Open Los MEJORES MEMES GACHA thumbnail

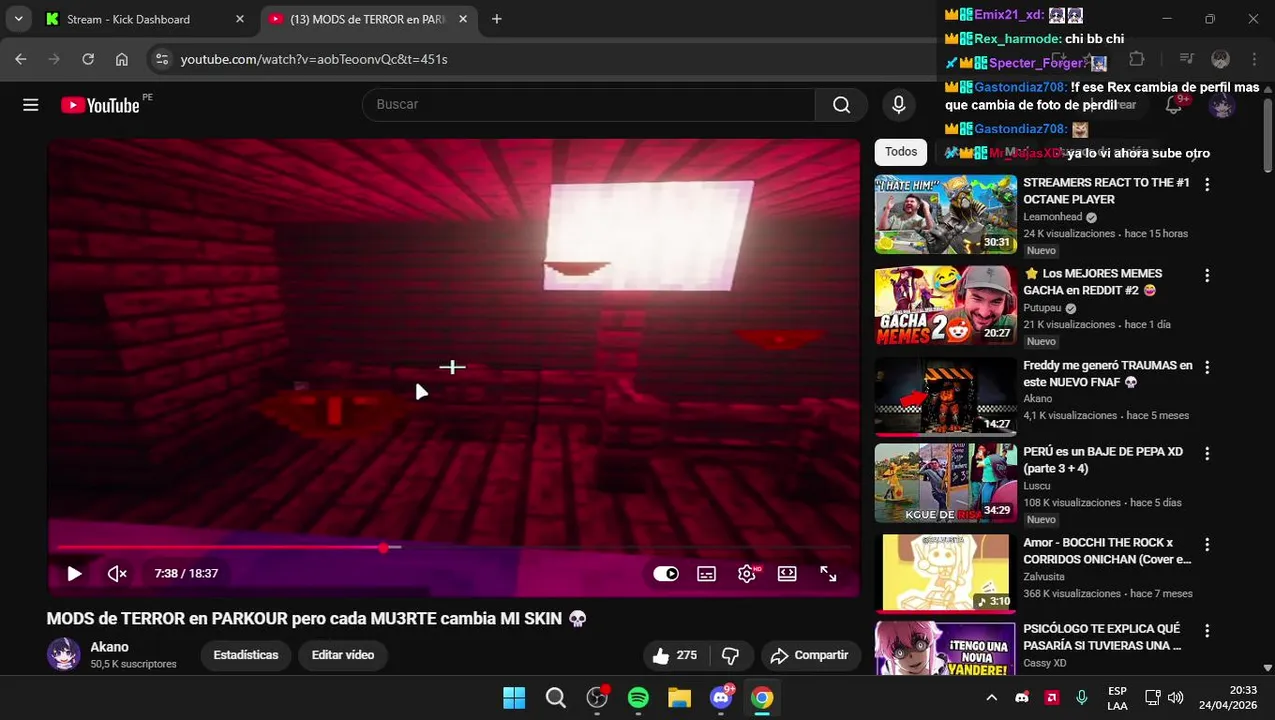[x=945, y=306]
